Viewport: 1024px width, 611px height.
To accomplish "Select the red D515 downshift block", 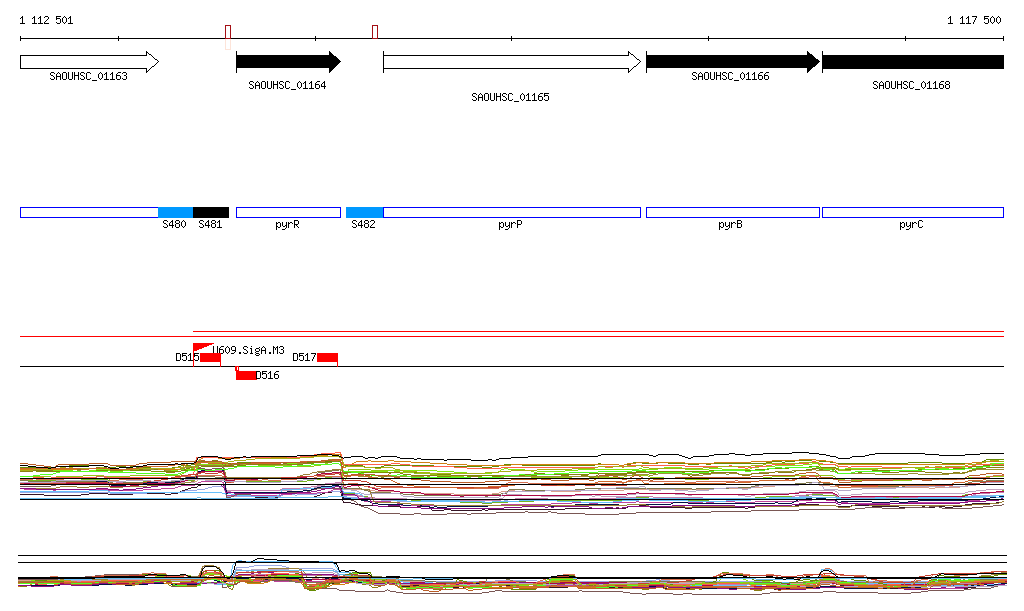I will coord(210,358).
